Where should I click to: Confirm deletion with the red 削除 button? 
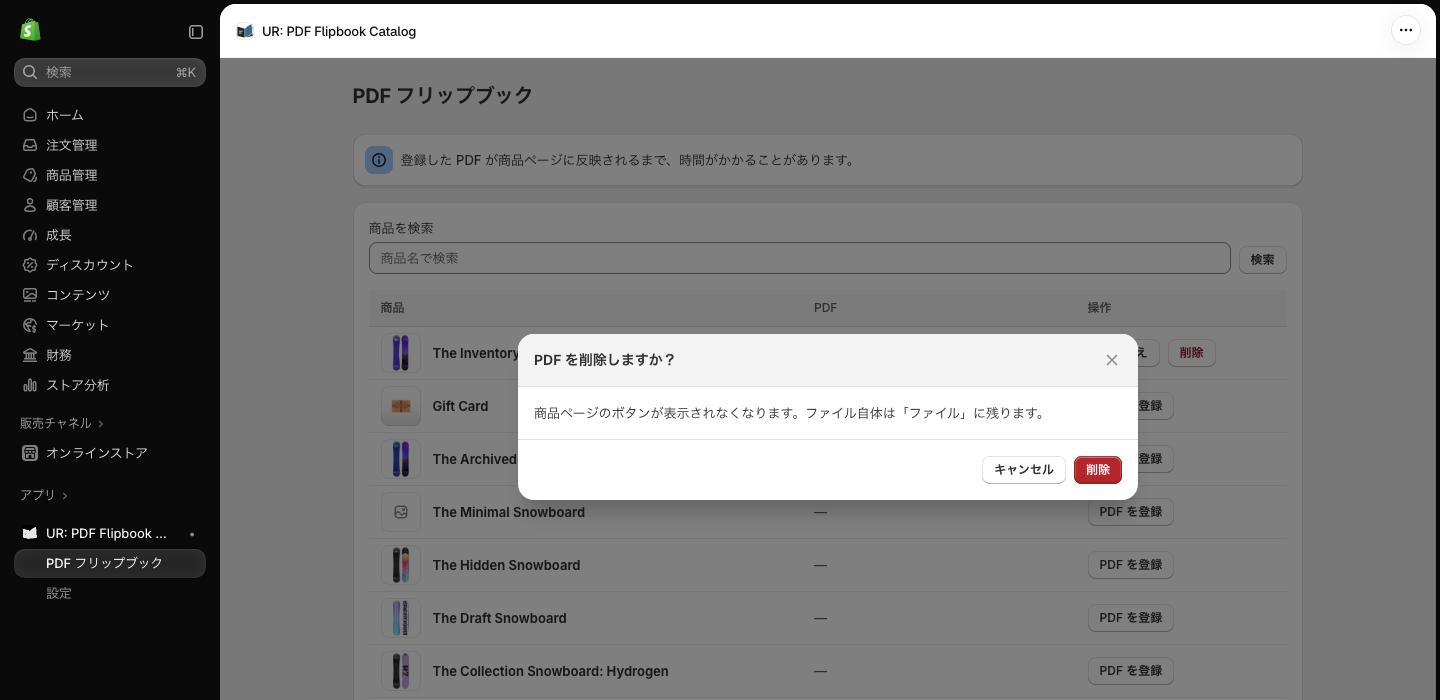(x=1098, y=470)
